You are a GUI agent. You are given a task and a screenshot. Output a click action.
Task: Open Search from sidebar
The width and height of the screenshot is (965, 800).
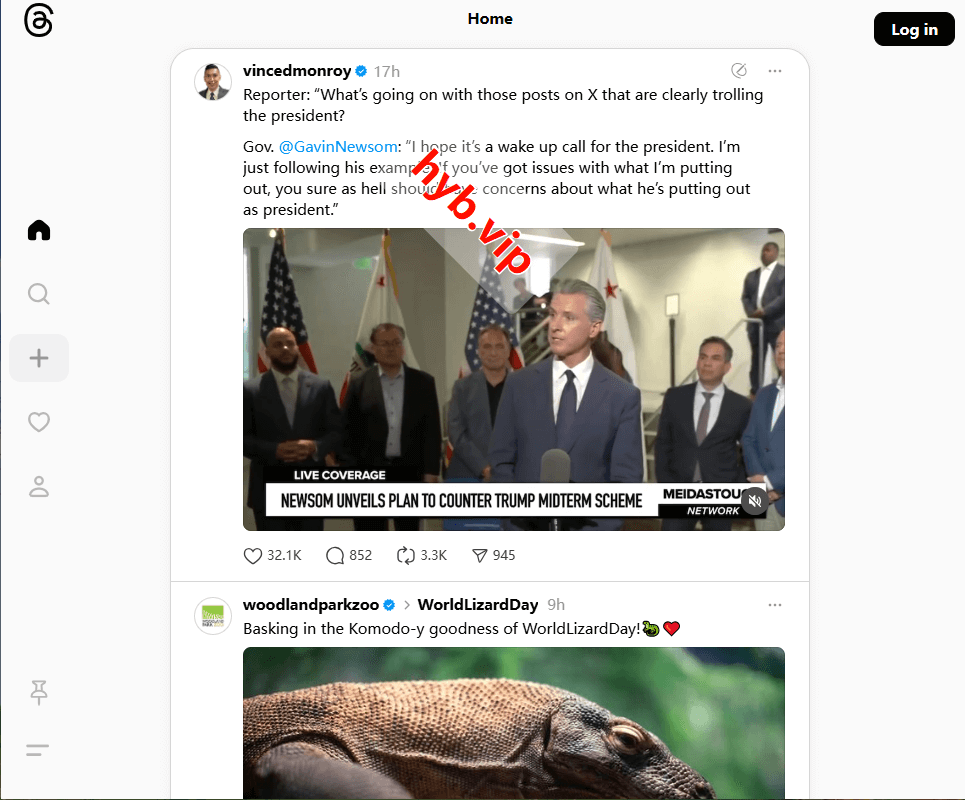[39, 294]
